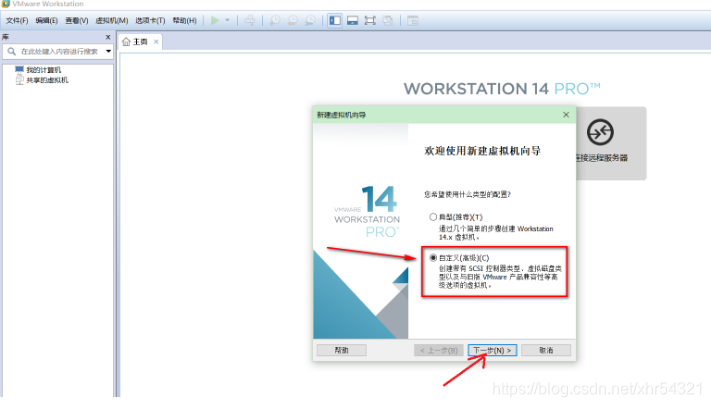This screenshot has height=407, width=711.
Task: Toggle the thumbnail bar view icon
Action: coord(352,20)
